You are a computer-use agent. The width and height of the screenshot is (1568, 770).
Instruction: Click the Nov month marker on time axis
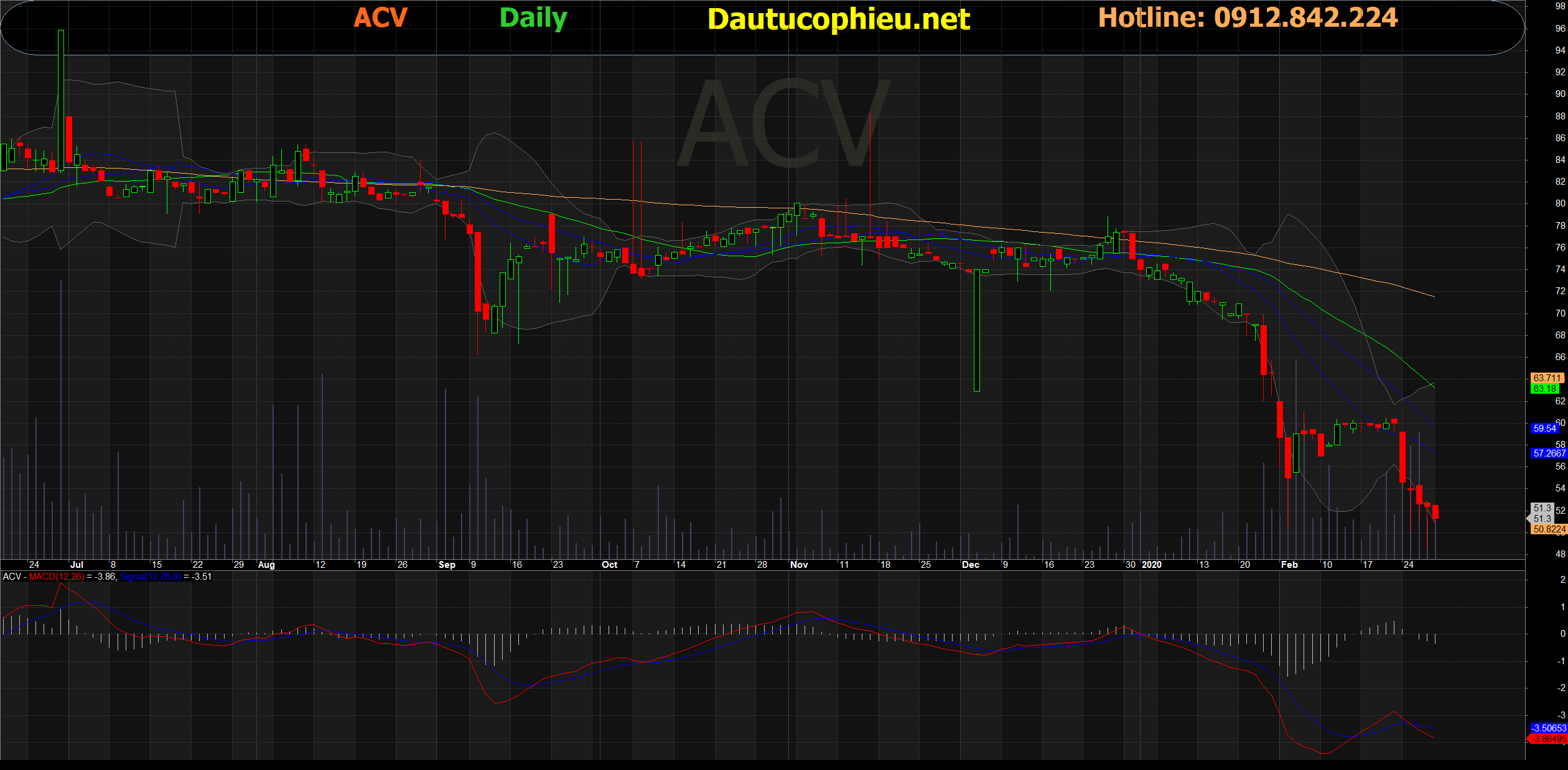tap(798, 565)
